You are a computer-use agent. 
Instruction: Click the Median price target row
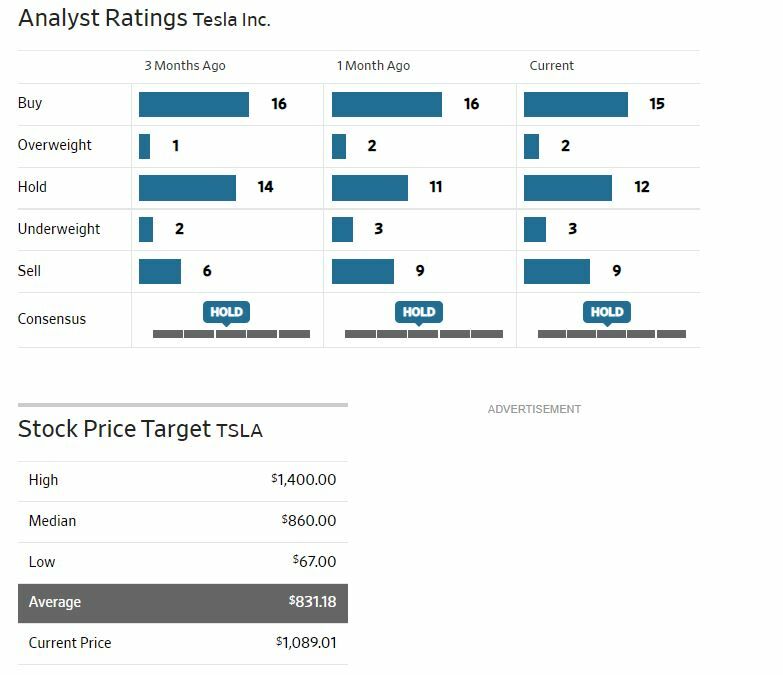[183, 521]
